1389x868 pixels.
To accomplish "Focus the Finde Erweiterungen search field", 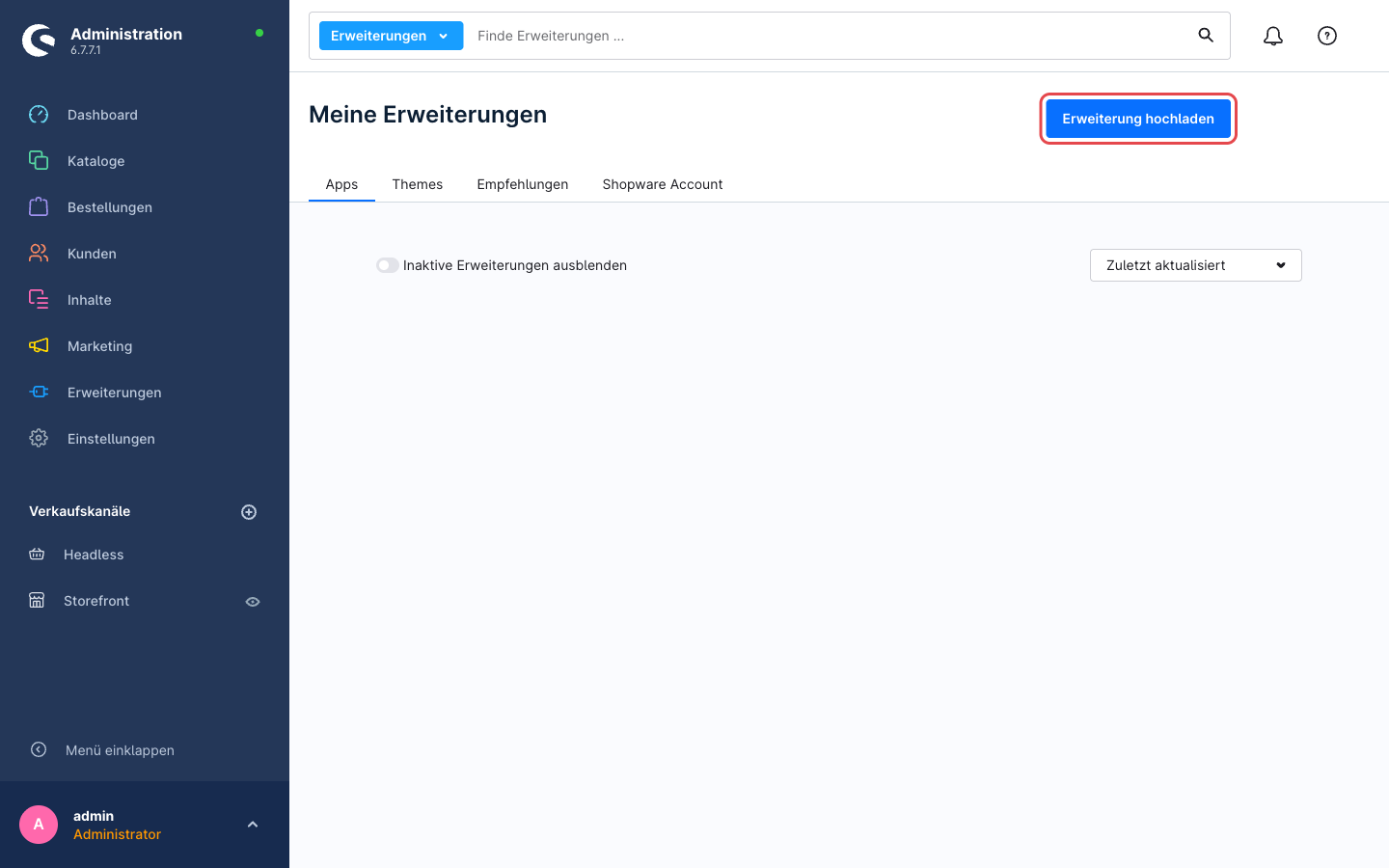I will (830, 36).
